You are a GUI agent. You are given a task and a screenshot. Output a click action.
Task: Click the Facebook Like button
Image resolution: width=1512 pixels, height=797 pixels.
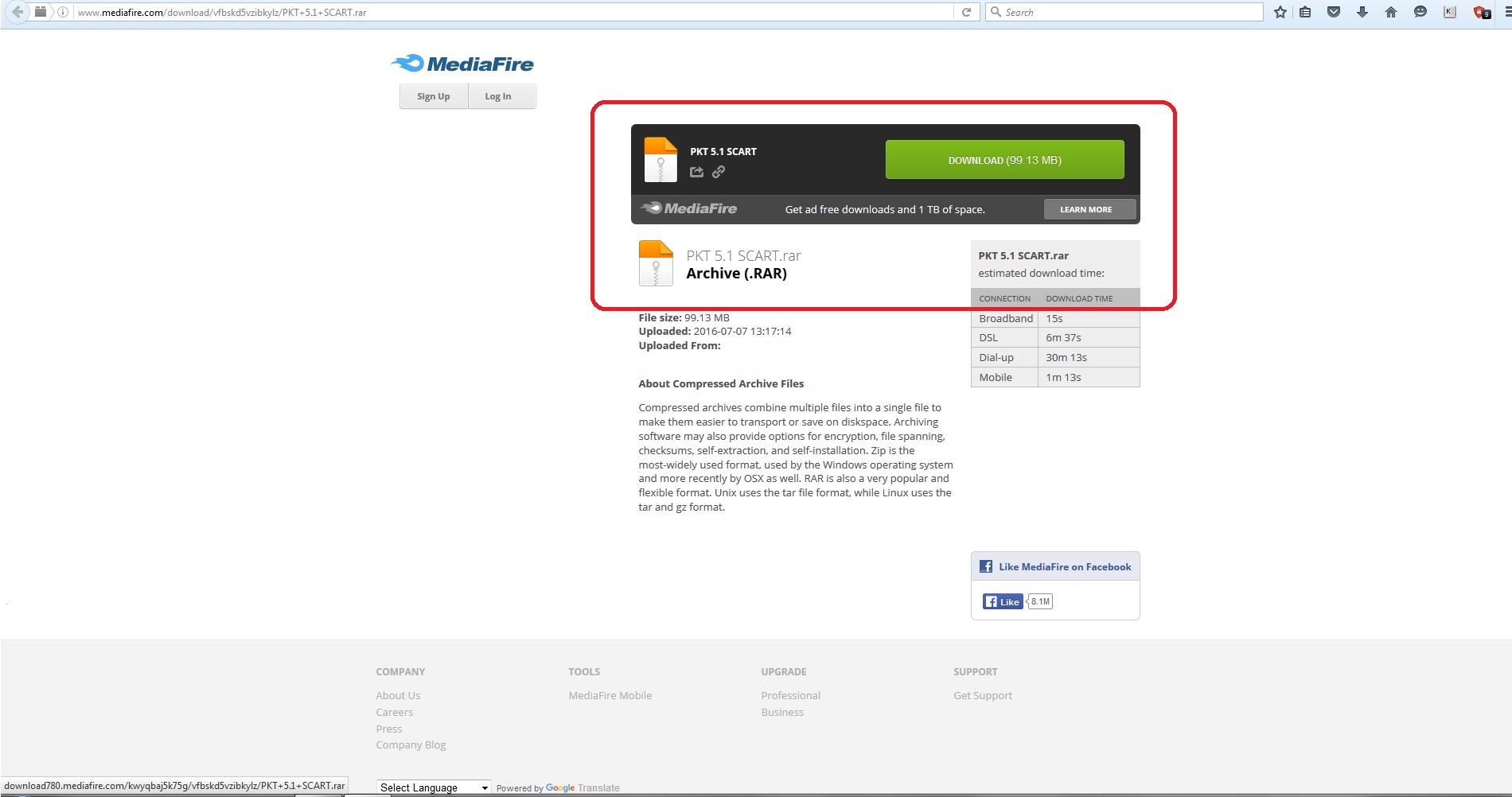tap(1003, 601)
